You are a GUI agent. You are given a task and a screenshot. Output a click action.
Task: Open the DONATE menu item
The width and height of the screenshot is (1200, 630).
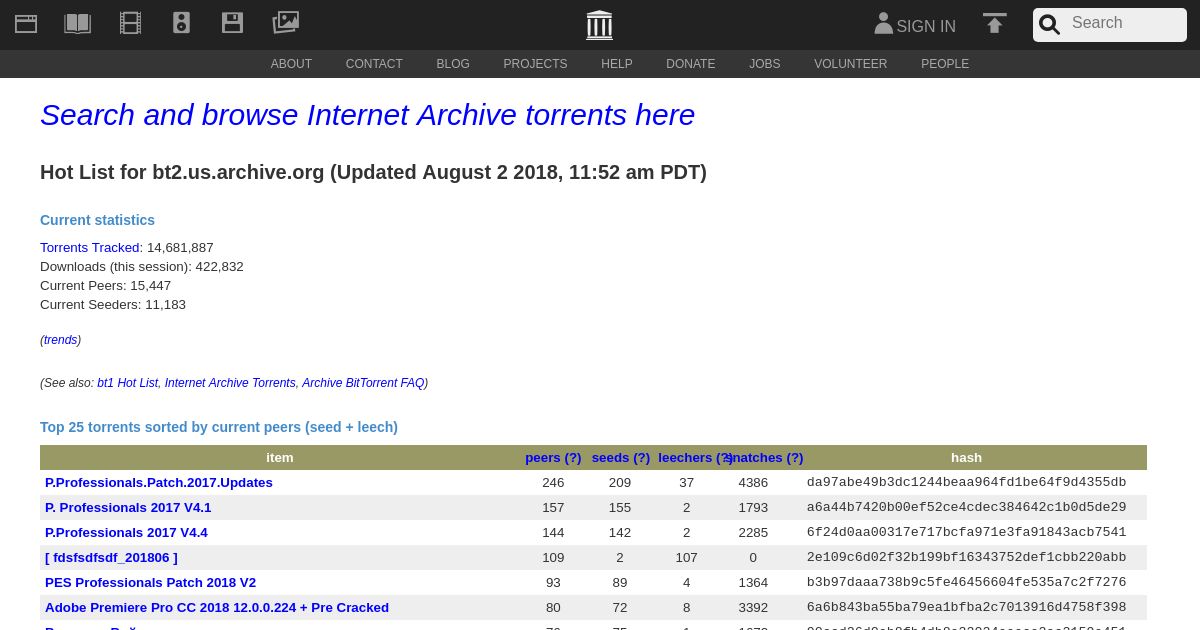click(x=691, y=64)
